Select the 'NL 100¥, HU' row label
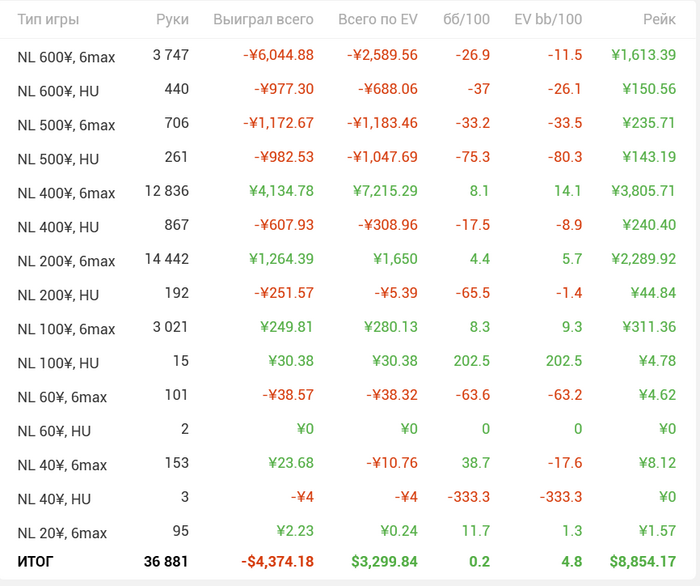Viewport: 700px width, 586px height. pos(58,363)
